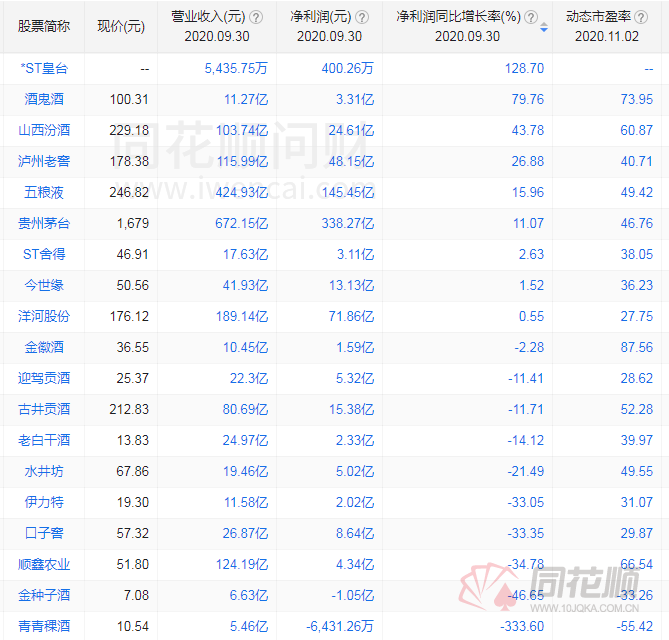Click help icon next to 营业收入(元) header
The width and height of the screenshot is (669, 640).
pyautogui.click(x=256, y=17)
